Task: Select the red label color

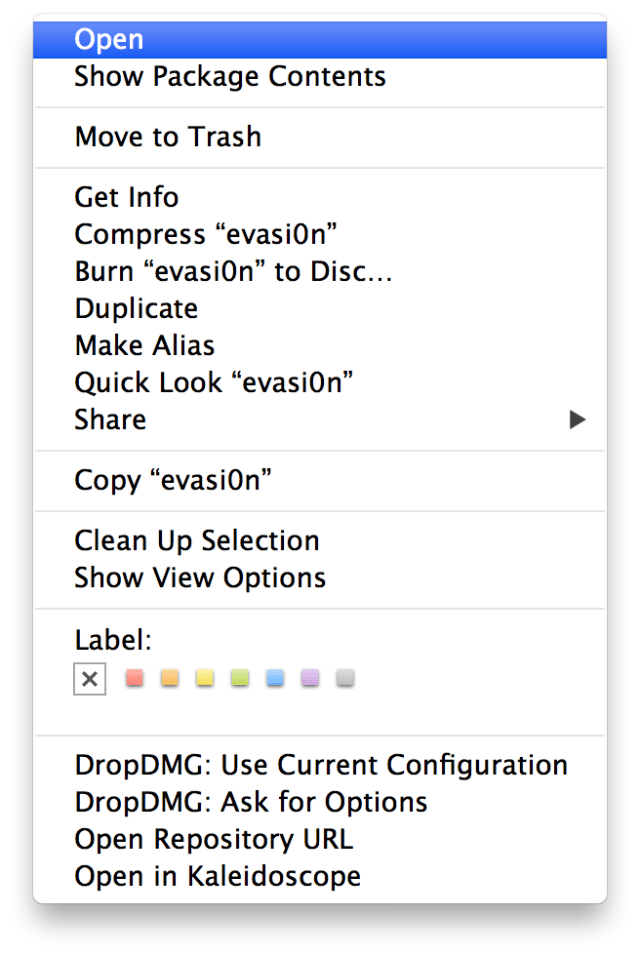Action: click(x=135, y=679)
